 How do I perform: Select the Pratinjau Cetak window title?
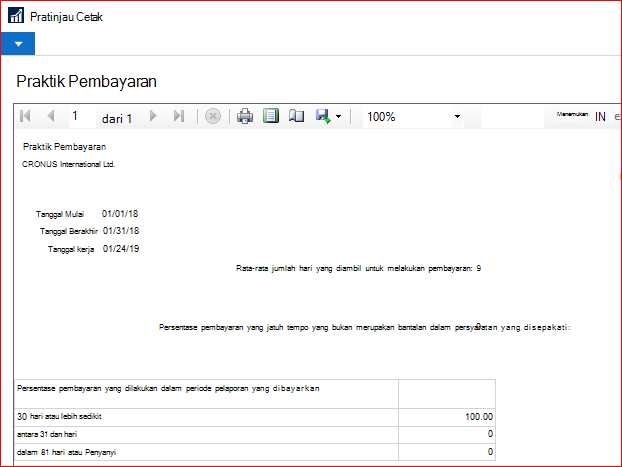click(x=66, y=17)
